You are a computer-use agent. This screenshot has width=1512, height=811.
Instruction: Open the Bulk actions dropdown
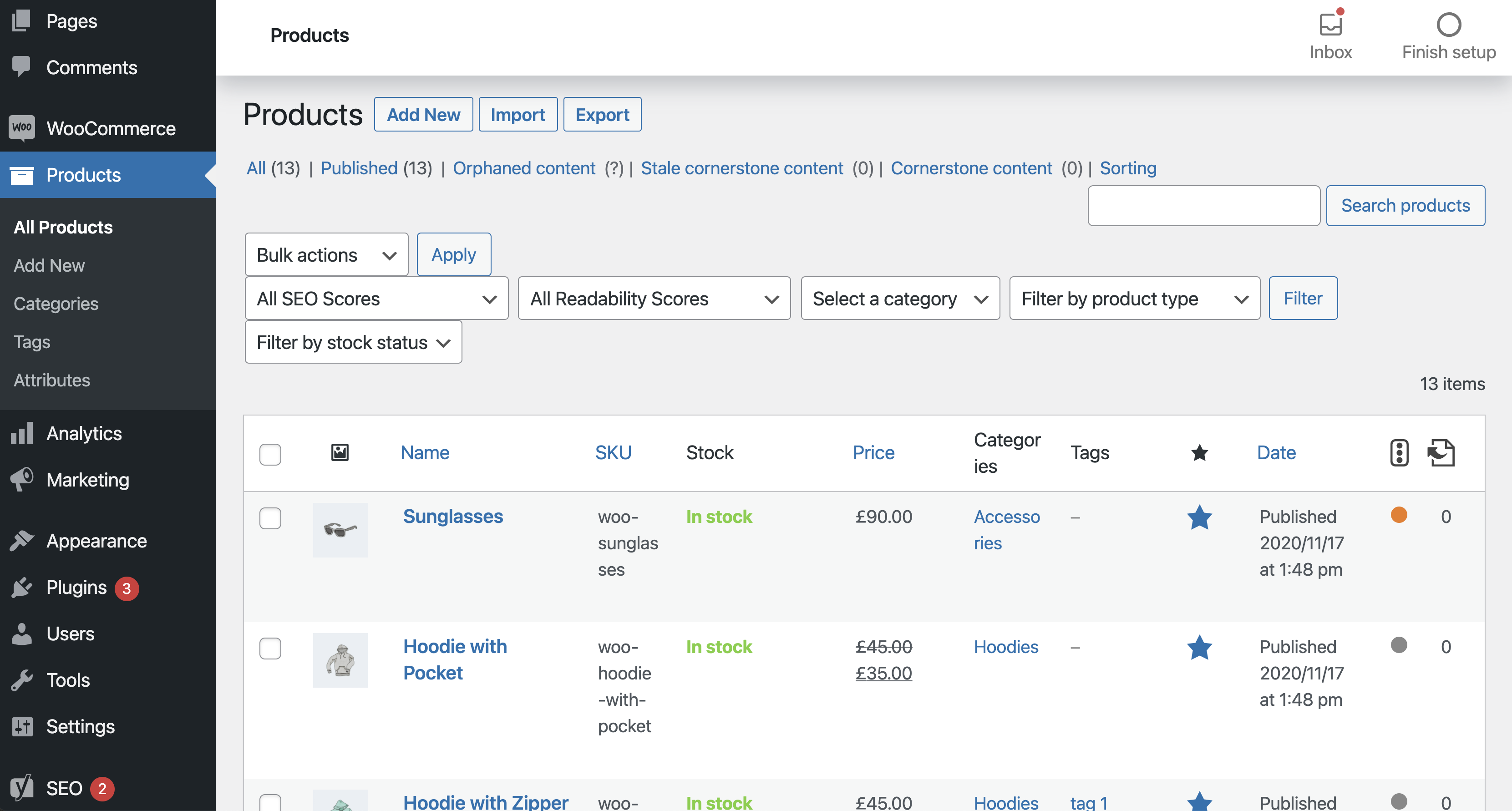pos(326,255)
